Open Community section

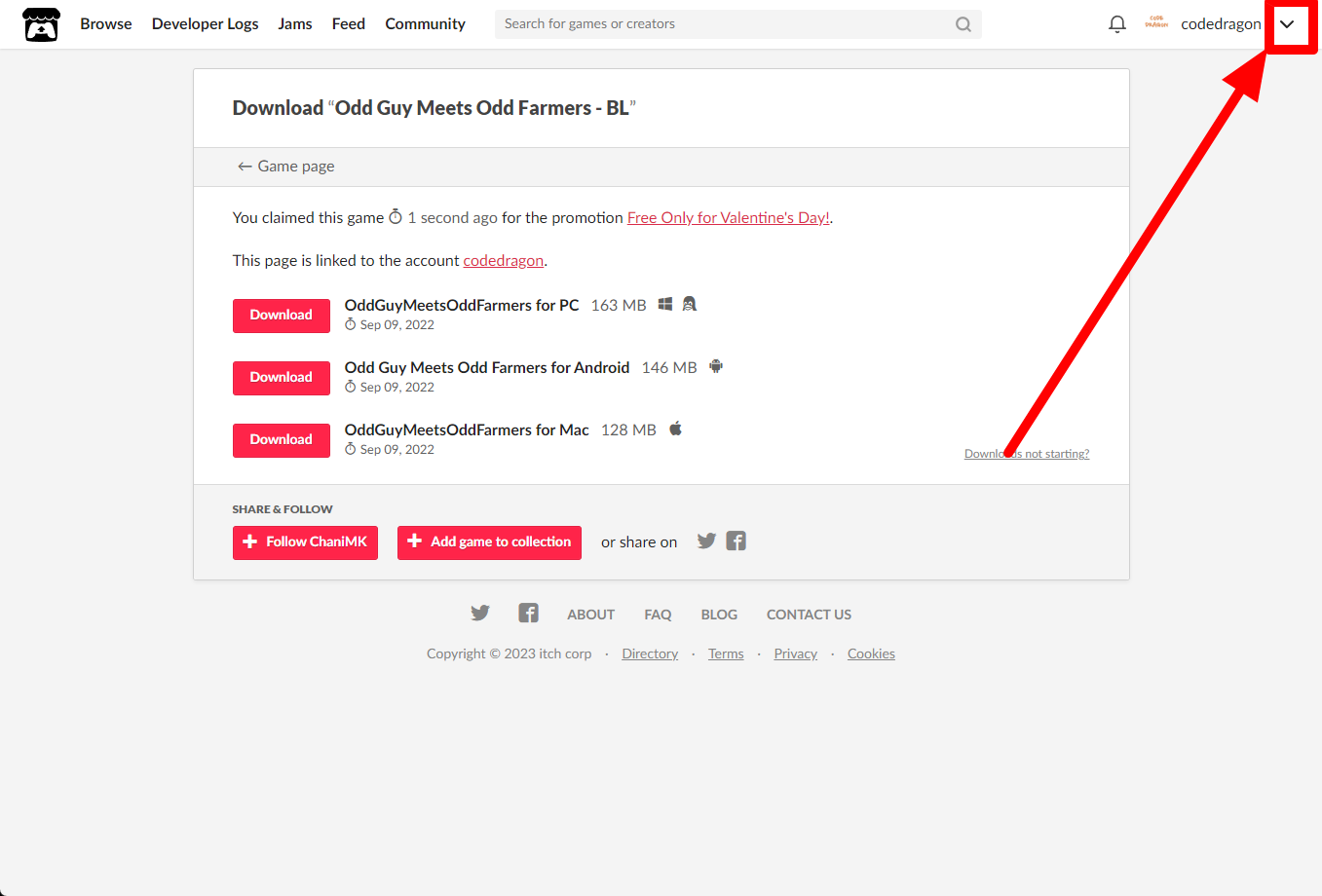click(x=425, y=24)
